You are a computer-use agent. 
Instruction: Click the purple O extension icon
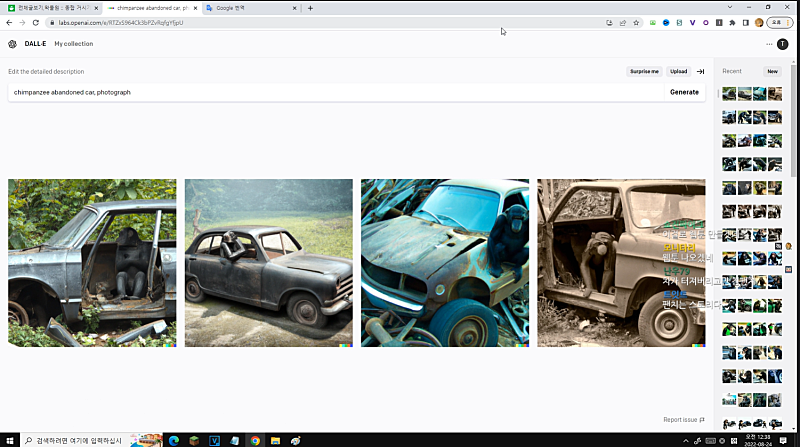[706, 22]
